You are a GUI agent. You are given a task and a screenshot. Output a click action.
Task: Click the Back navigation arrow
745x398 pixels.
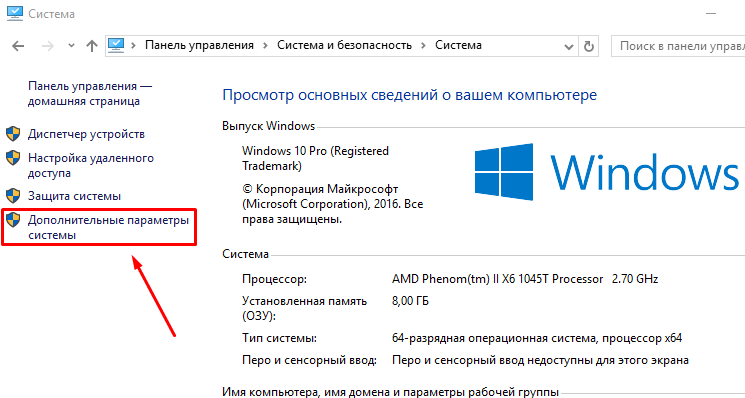click(18, 46)
